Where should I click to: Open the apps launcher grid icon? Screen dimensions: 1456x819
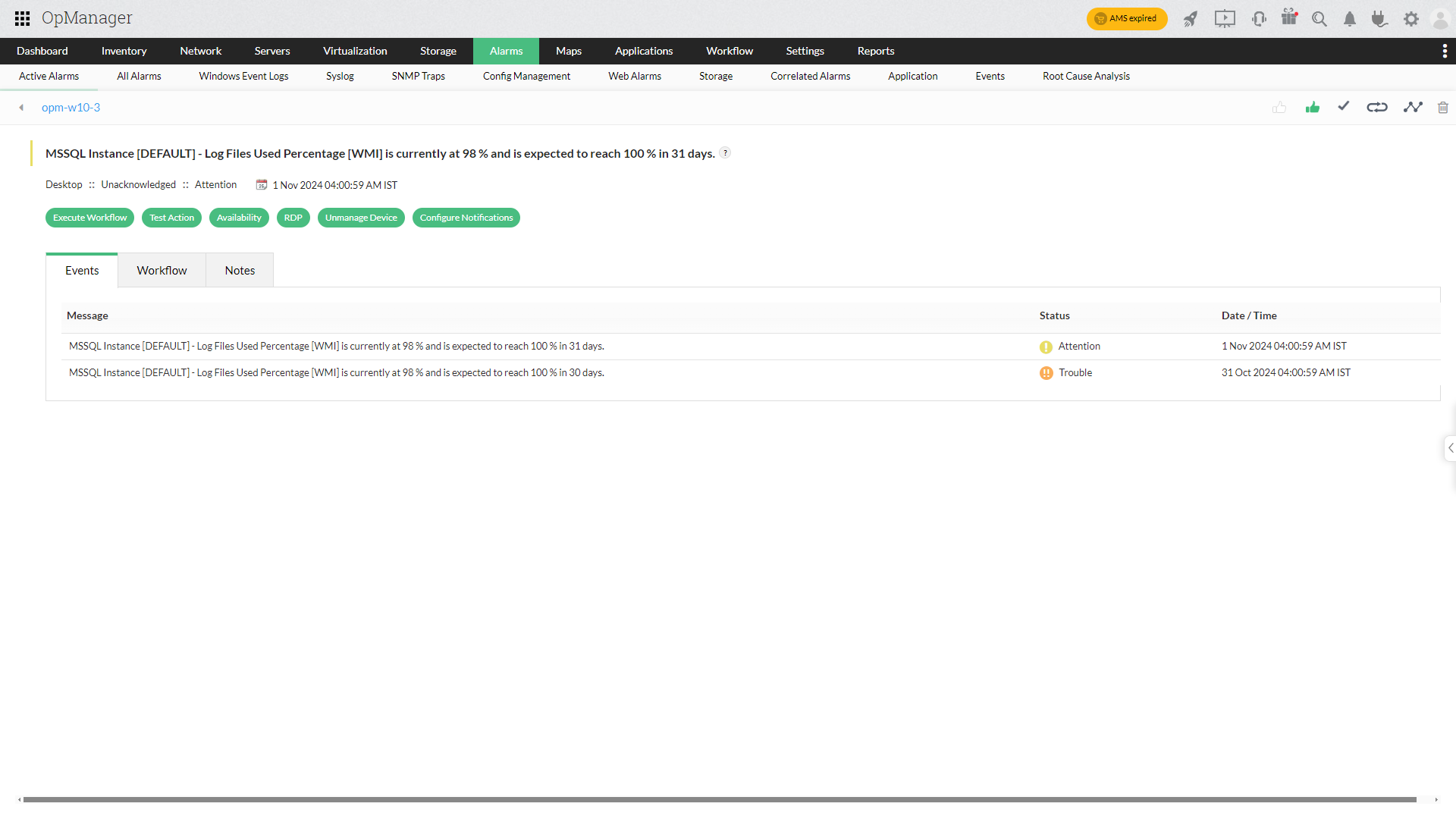point(22,19)
